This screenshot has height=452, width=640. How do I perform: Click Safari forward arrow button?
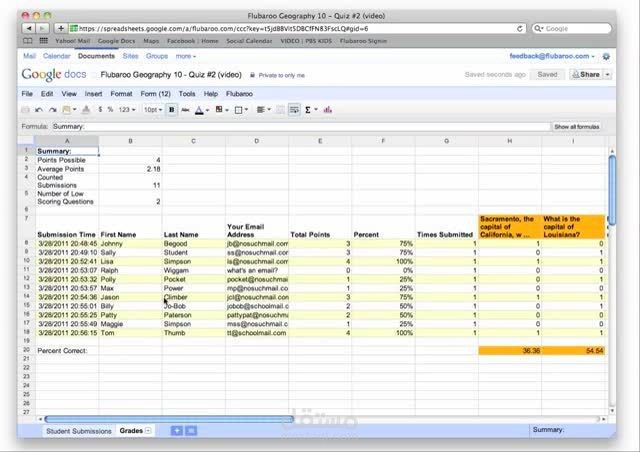42,28
